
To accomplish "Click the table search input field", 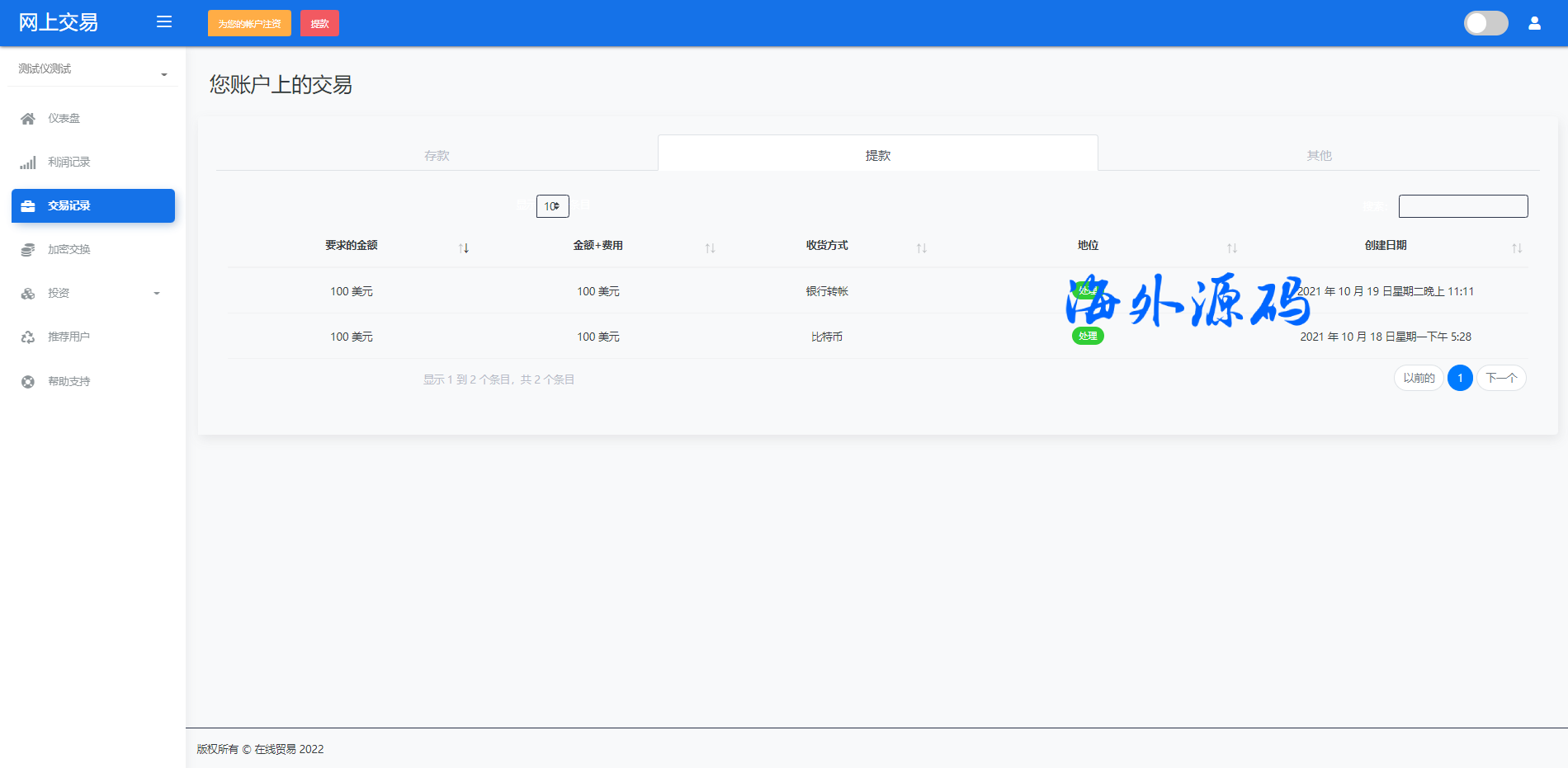I will click(x=1462, y=206).
